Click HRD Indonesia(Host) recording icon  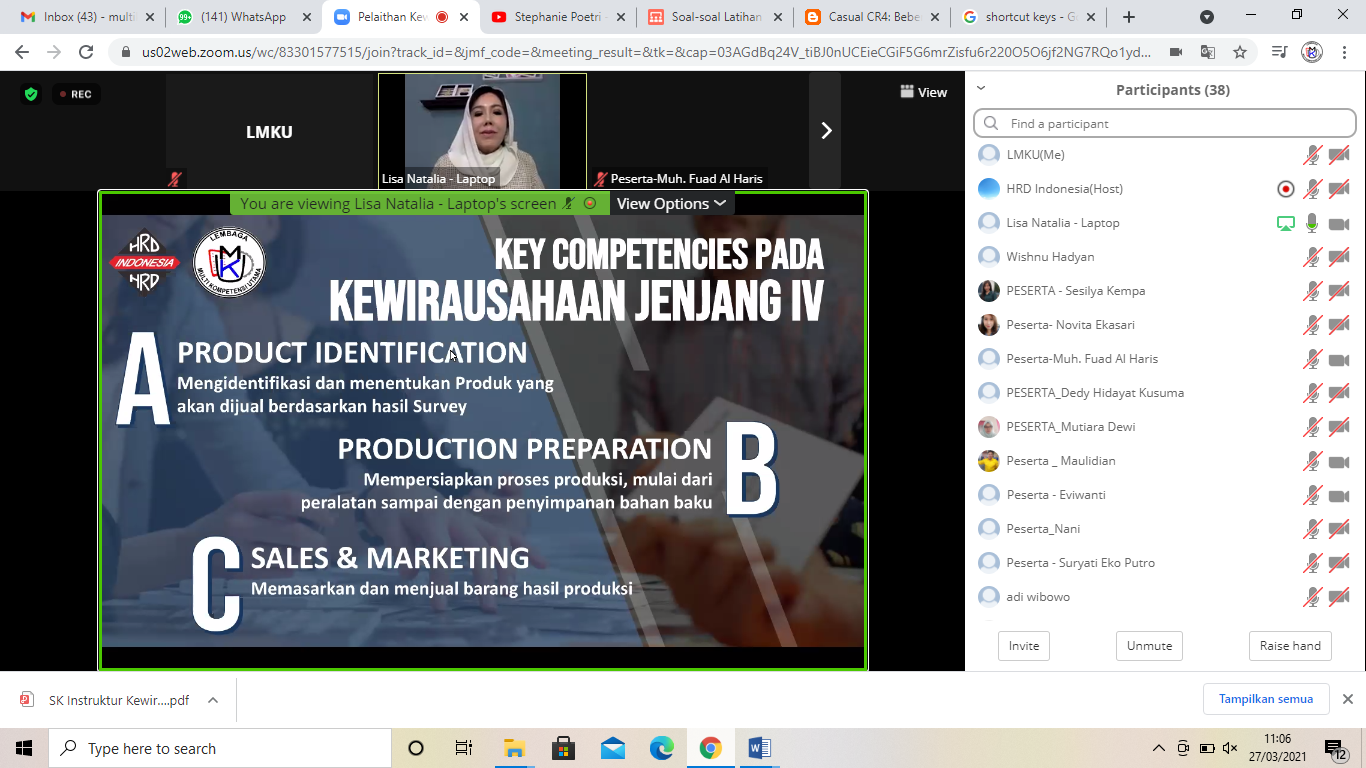1286,189
